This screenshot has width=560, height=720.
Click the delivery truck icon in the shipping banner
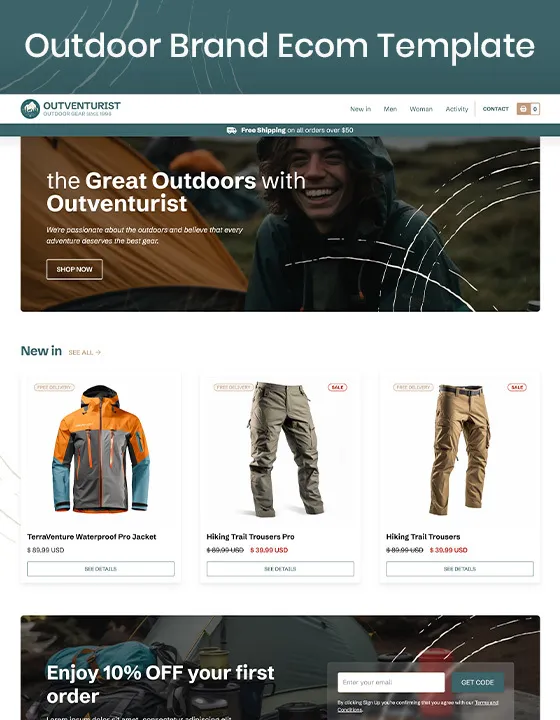[x=232, y=130]
